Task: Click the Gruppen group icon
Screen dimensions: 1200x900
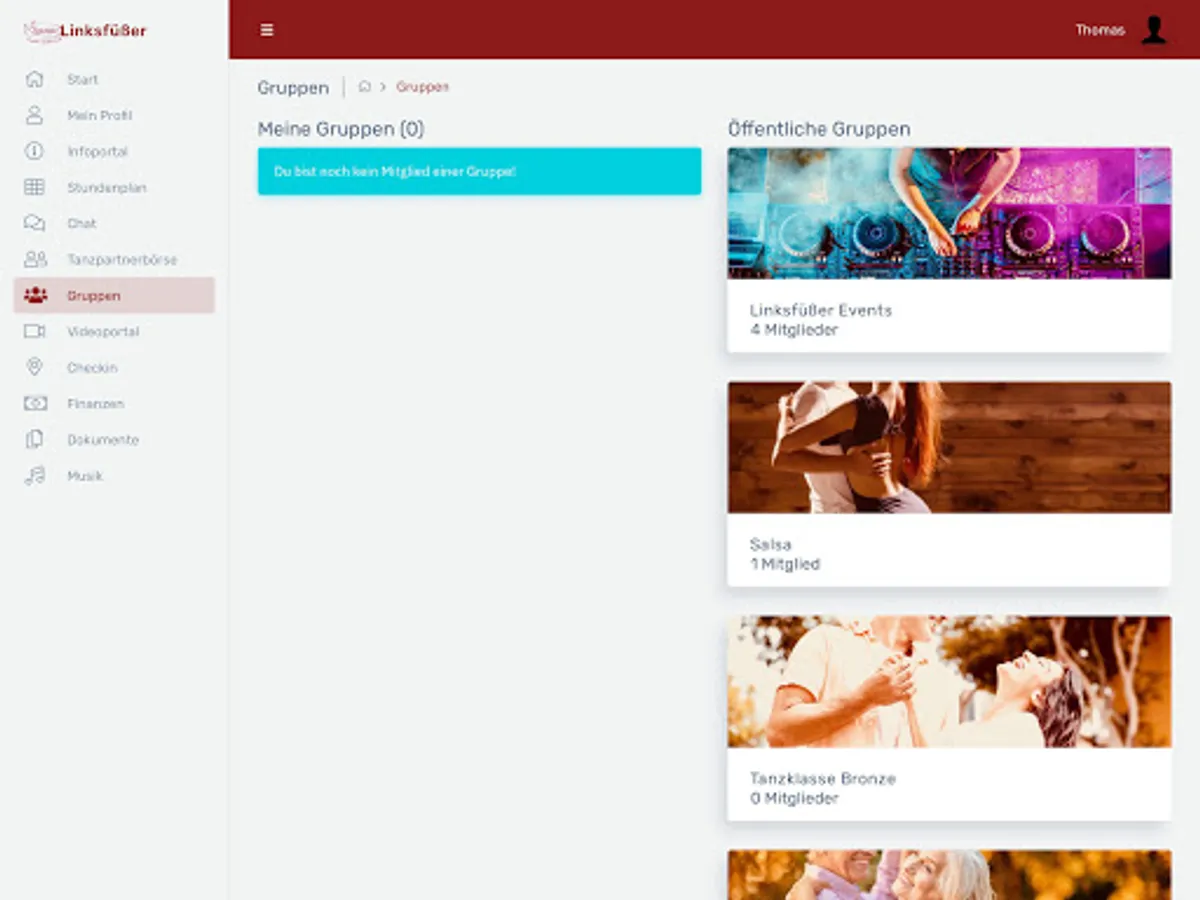Action: click(x=35, y=295)
